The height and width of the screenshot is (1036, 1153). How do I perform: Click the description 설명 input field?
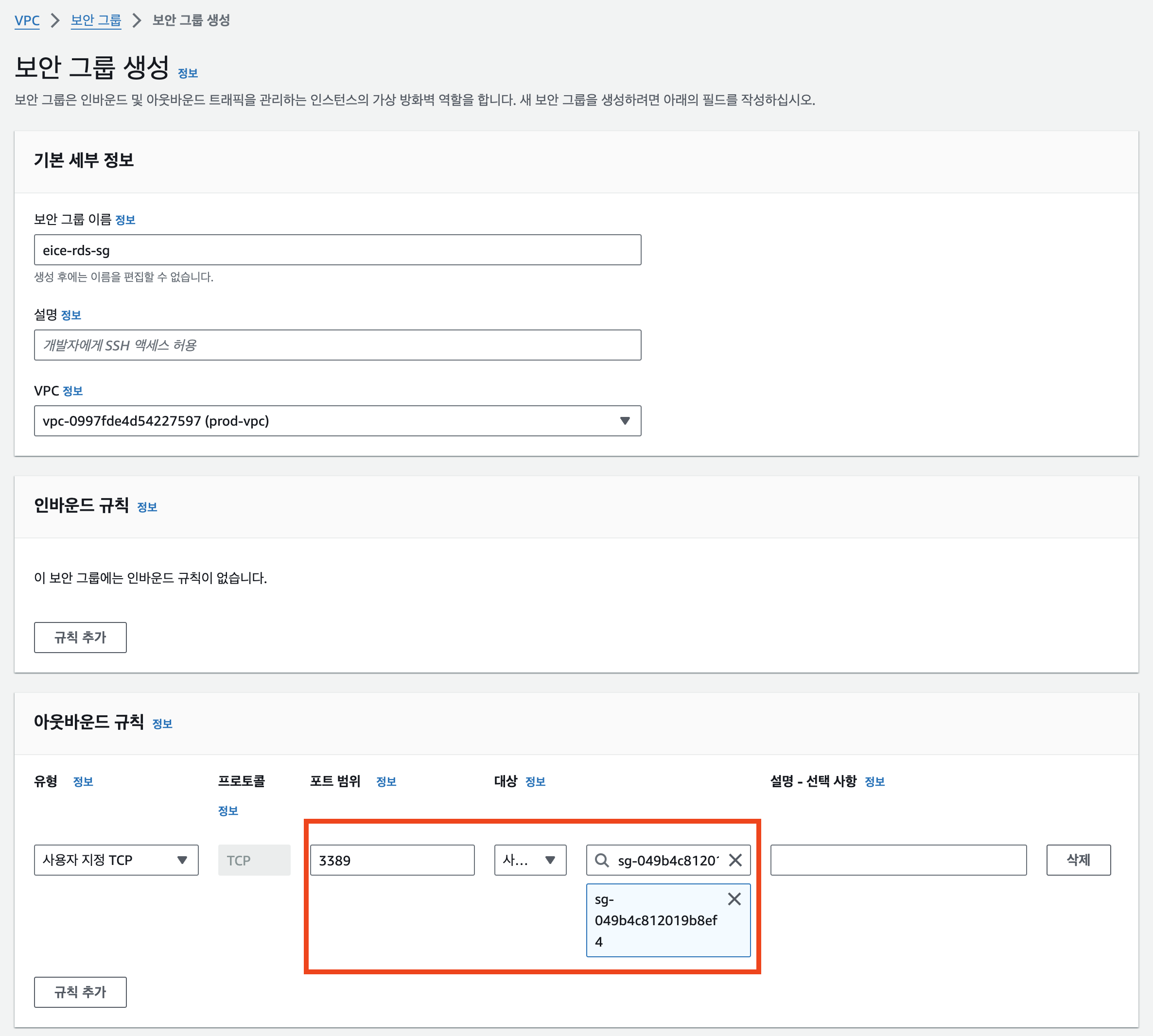coord(337,345)
